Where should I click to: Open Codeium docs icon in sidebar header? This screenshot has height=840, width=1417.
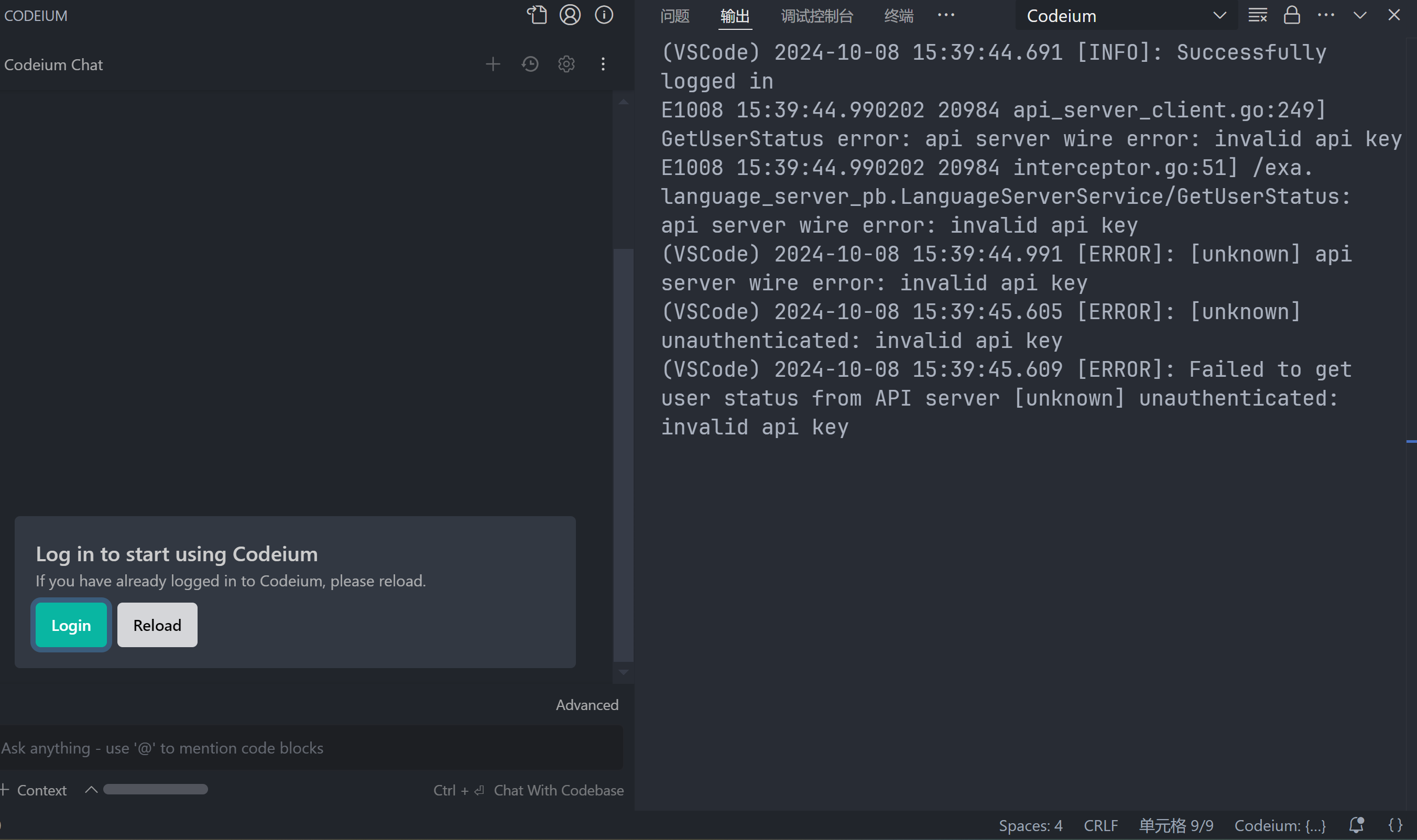tap(537, 15)
